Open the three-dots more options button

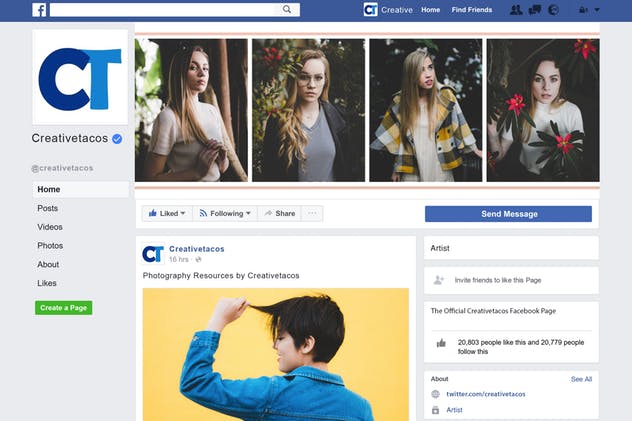312,214
